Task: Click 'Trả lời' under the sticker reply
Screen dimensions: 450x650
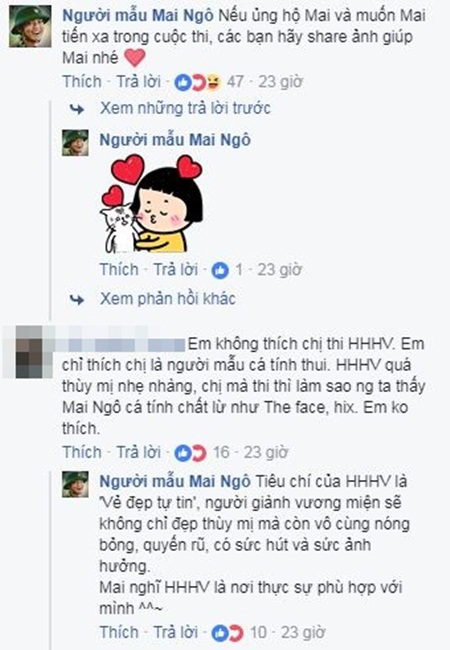Action: pyautogui.click(x=176, y=269)
